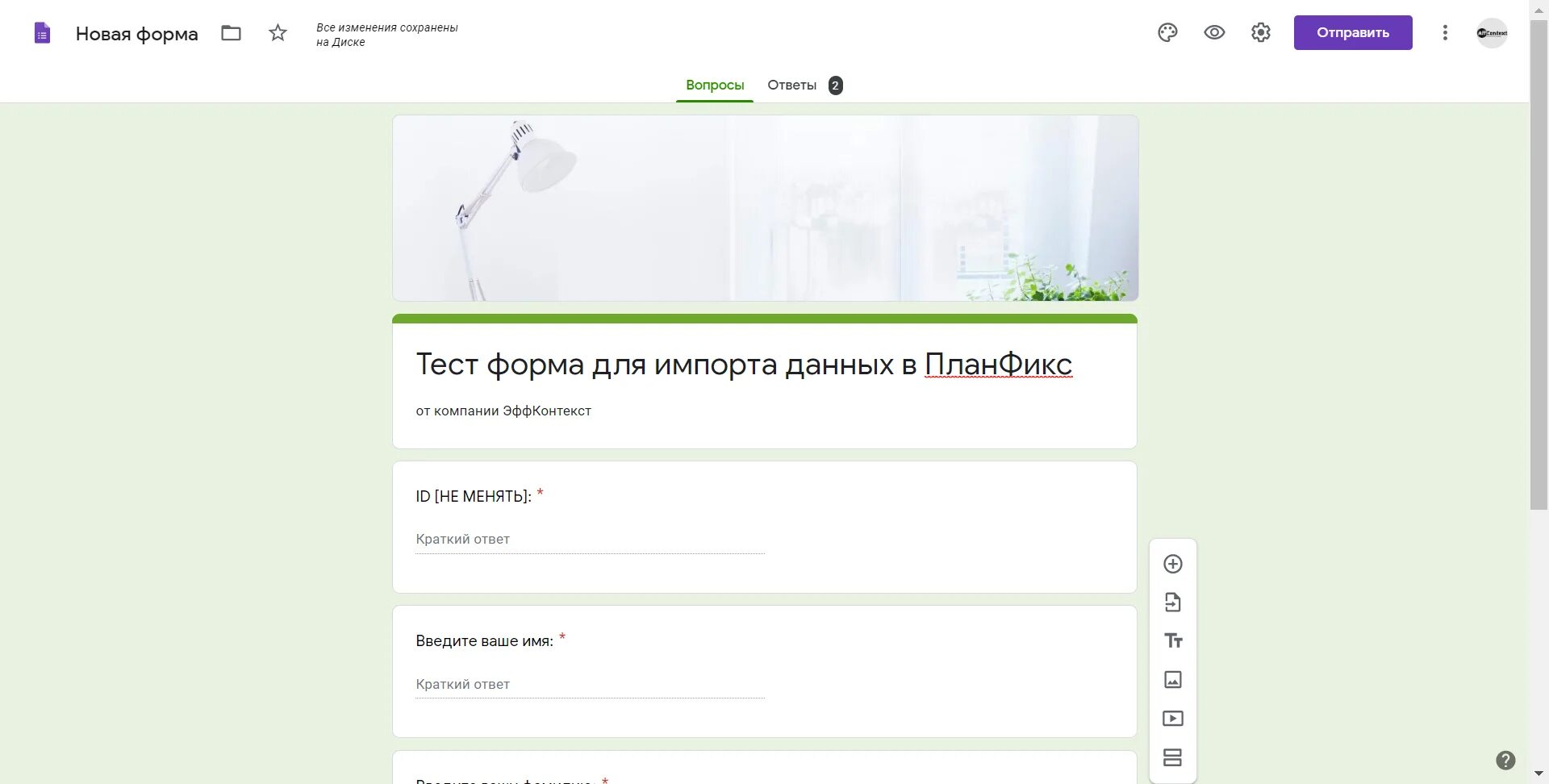
Task: Switch to the Ответы tab
Action: 791,85
